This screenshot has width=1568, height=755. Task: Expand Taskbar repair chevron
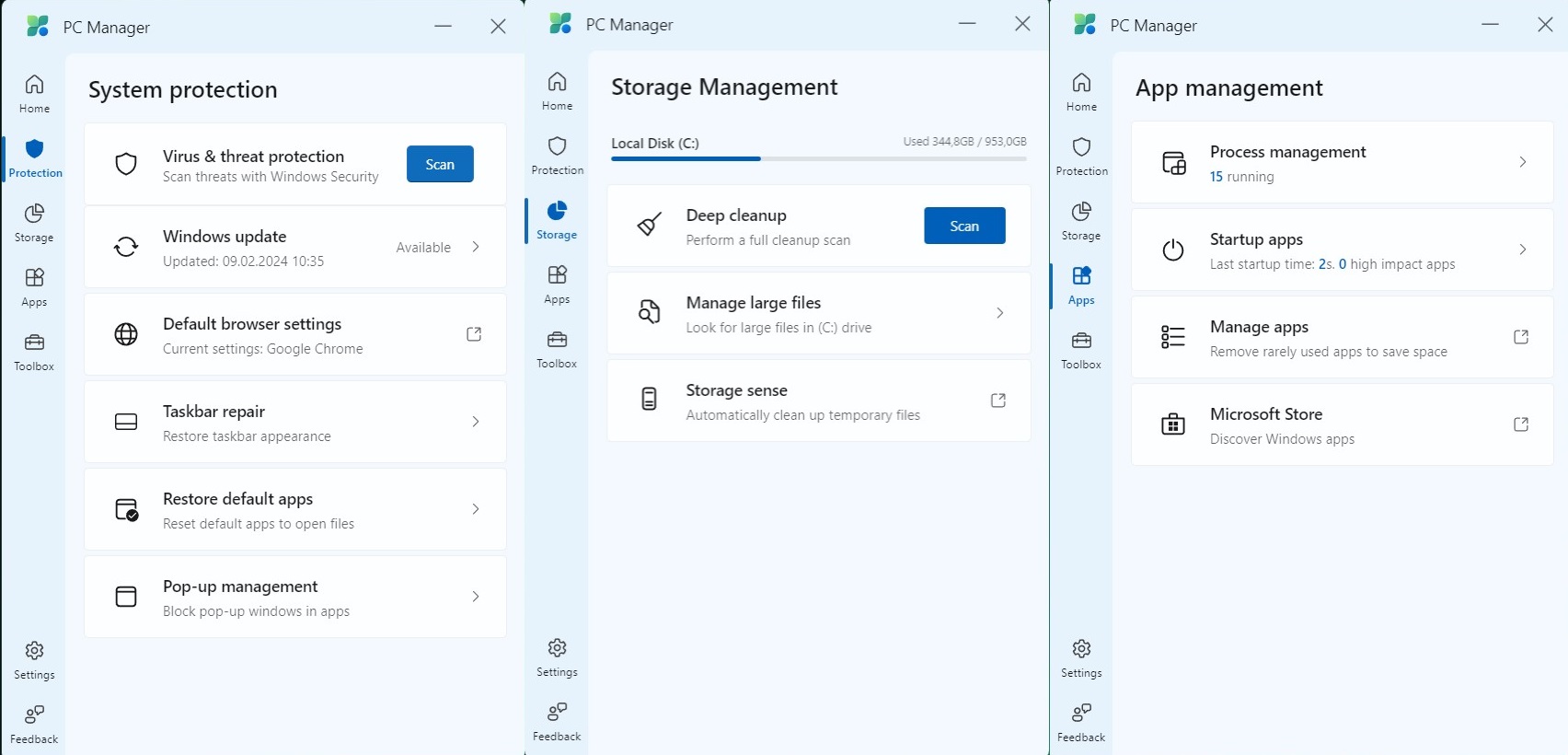(x=476, y=422)
